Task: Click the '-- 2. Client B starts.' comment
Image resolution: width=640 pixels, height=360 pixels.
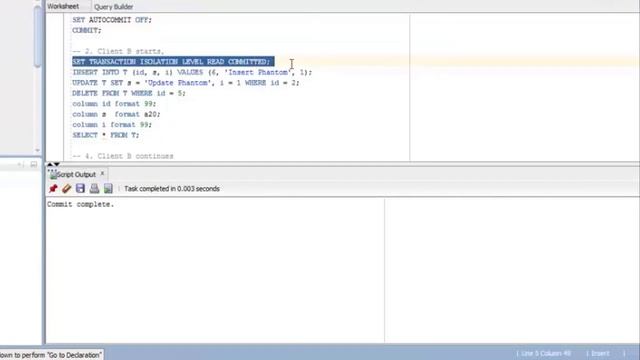Action: point(118,51)
